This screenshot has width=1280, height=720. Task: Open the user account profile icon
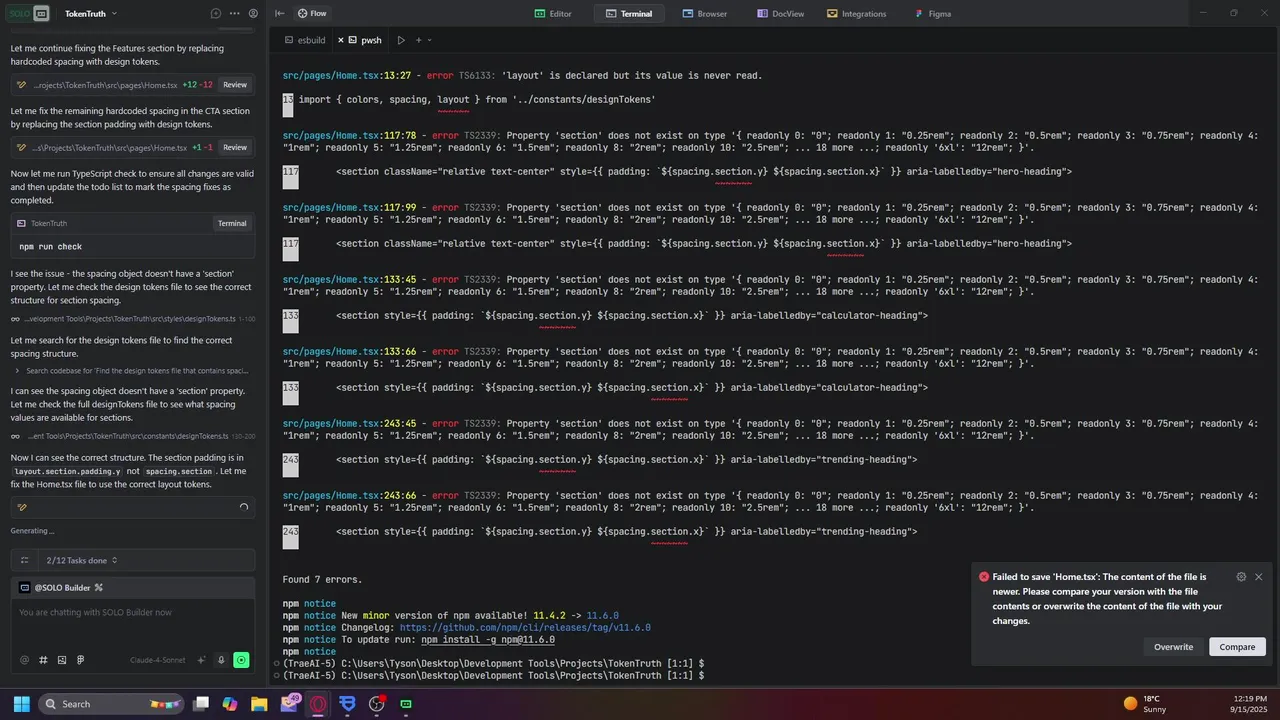coord(253,13)
